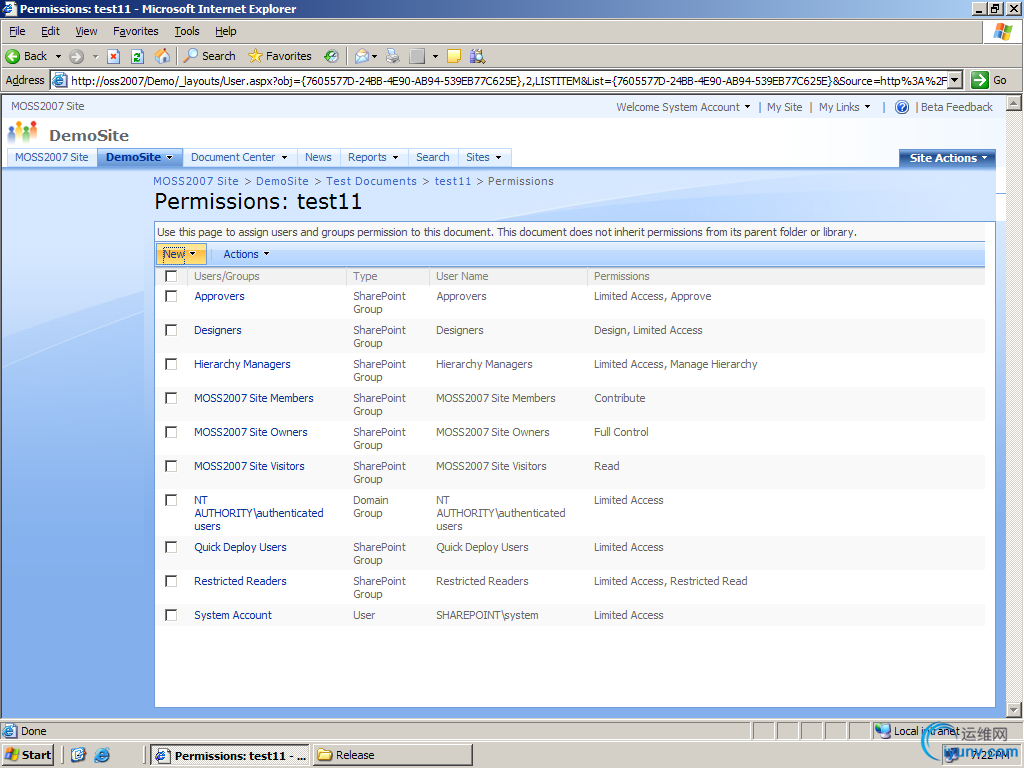Click the yellow Discuss note icon

(454, 56)
